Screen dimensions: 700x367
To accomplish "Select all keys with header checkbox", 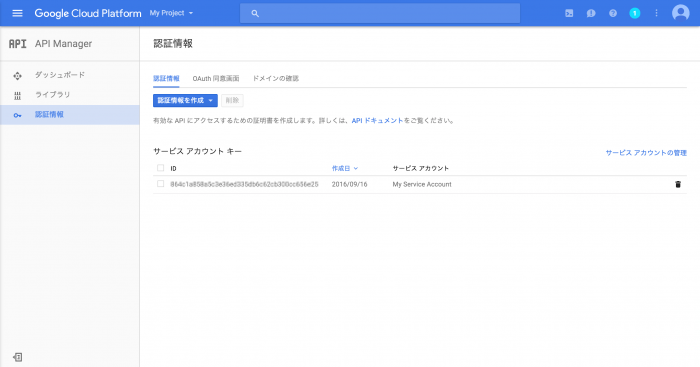I will tap(160, 168).
